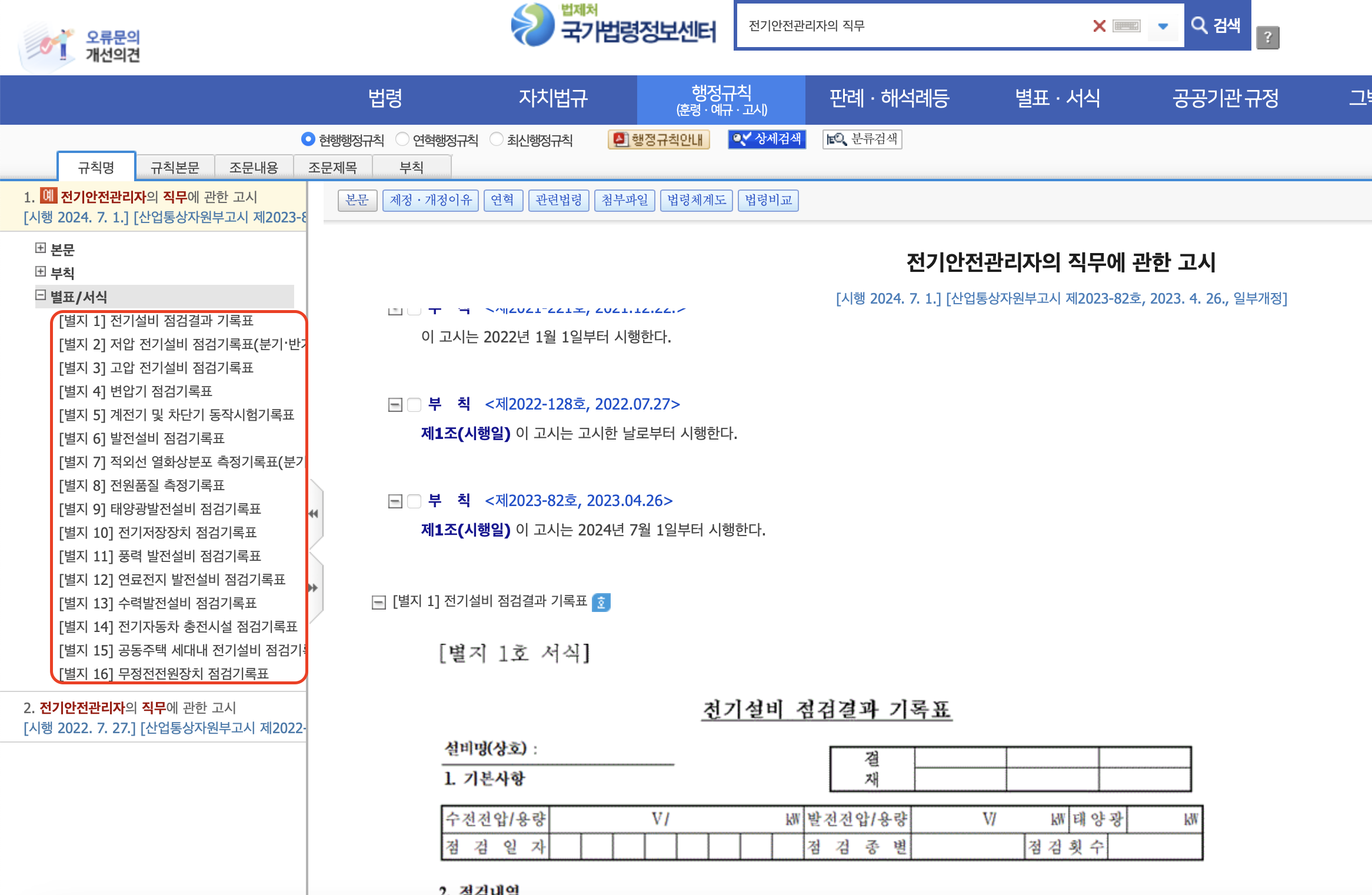This screenshot has width=1372, height=895.
Task: Open the virtual keyboard icon in search bar
Action: pos(1127,26)
